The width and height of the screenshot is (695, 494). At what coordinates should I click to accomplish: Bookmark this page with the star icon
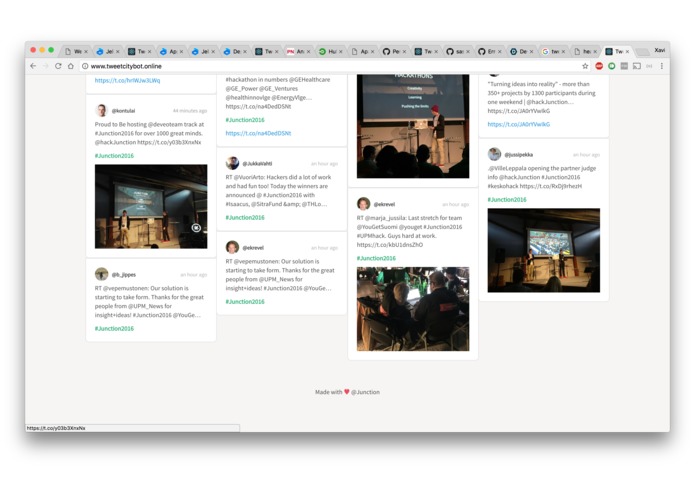585,66
